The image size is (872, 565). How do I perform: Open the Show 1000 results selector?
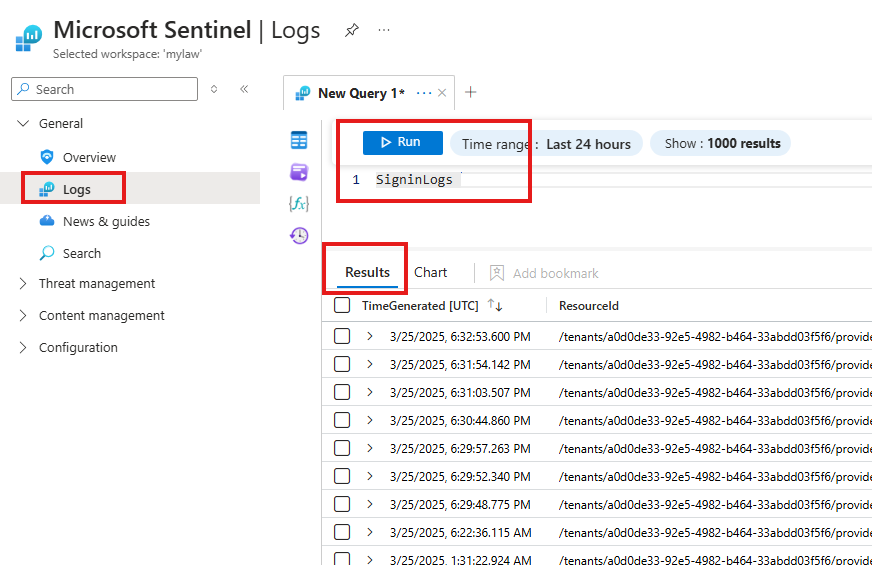[721, 143]
